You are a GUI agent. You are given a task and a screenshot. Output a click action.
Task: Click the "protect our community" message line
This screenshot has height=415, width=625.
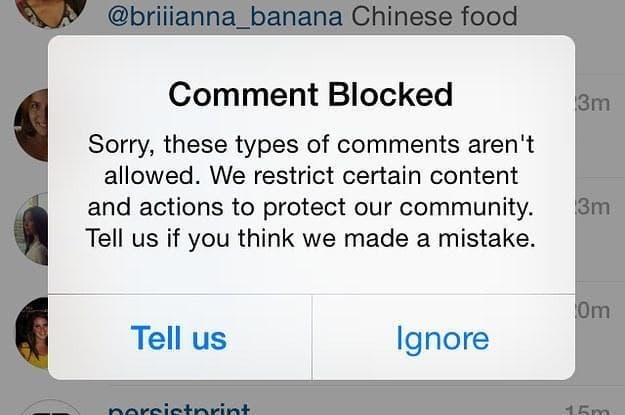pos(311,207)
